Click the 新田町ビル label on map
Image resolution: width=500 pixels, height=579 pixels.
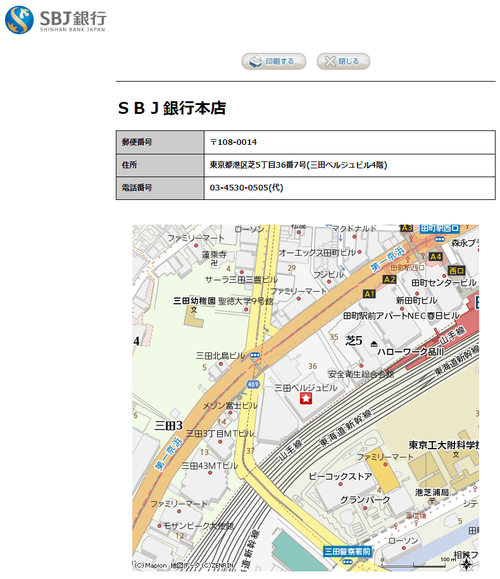(417, 301)
